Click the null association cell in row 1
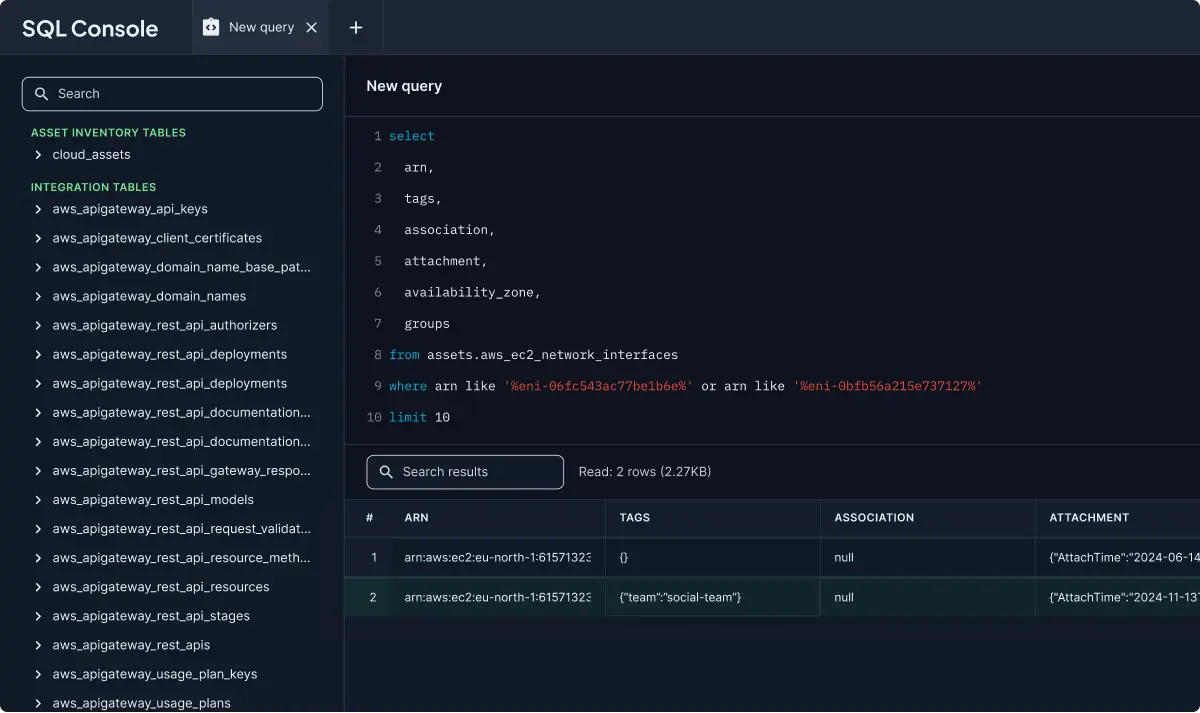Image resolution: width=1200 pixels, height=713 pixels. [x=928, y=557]
